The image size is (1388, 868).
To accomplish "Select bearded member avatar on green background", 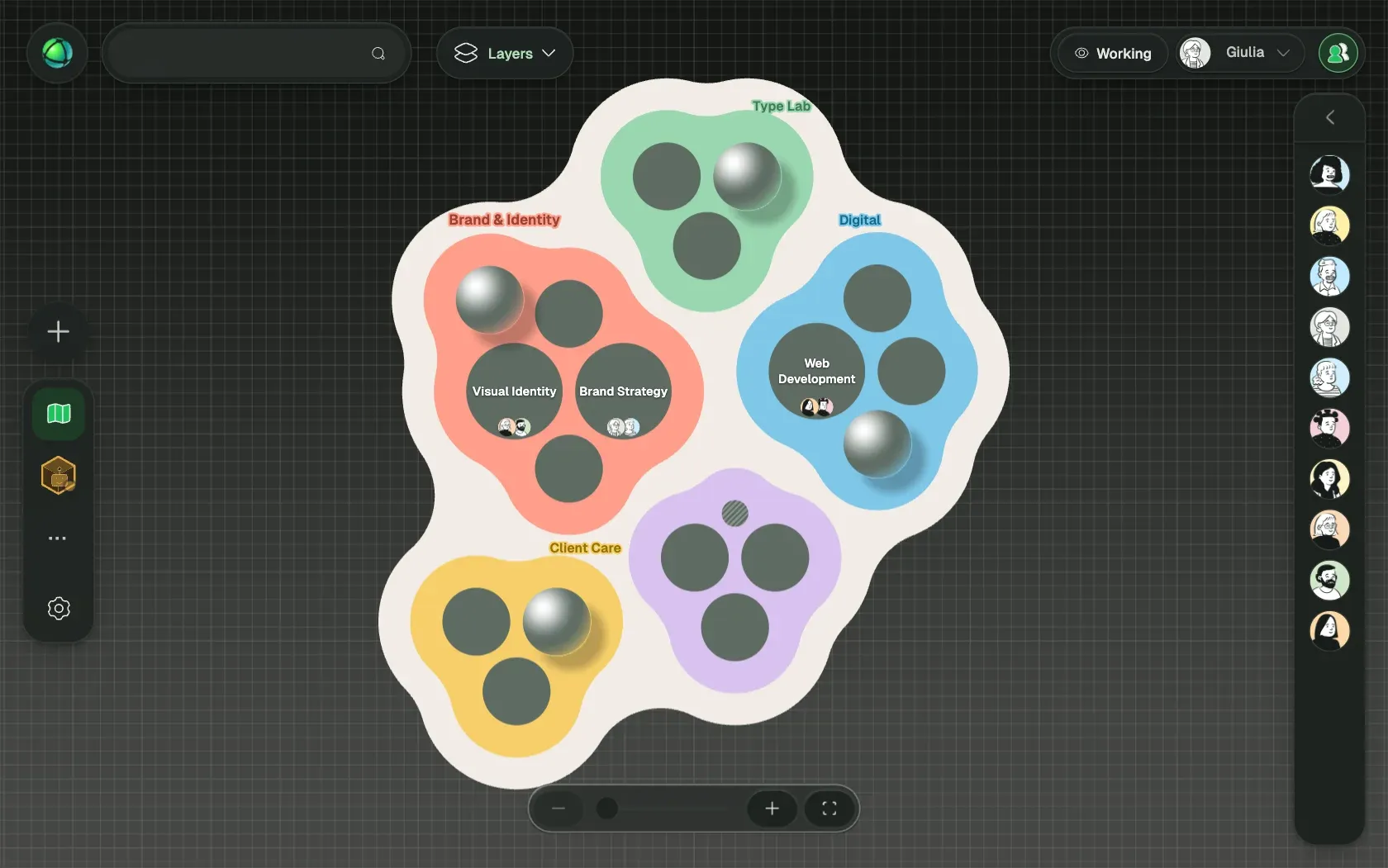I will 1329,581.
